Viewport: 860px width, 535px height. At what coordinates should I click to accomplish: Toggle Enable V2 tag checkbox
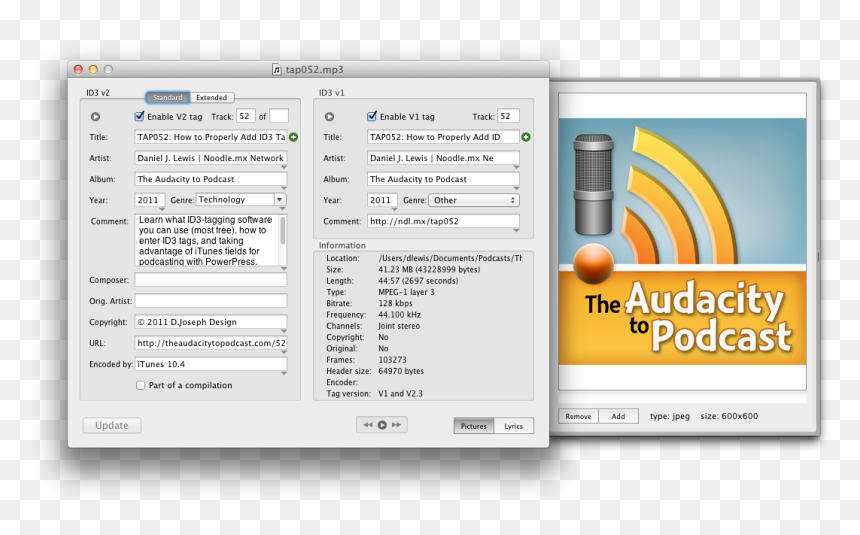pyautogui.click(x=139, y=116)
